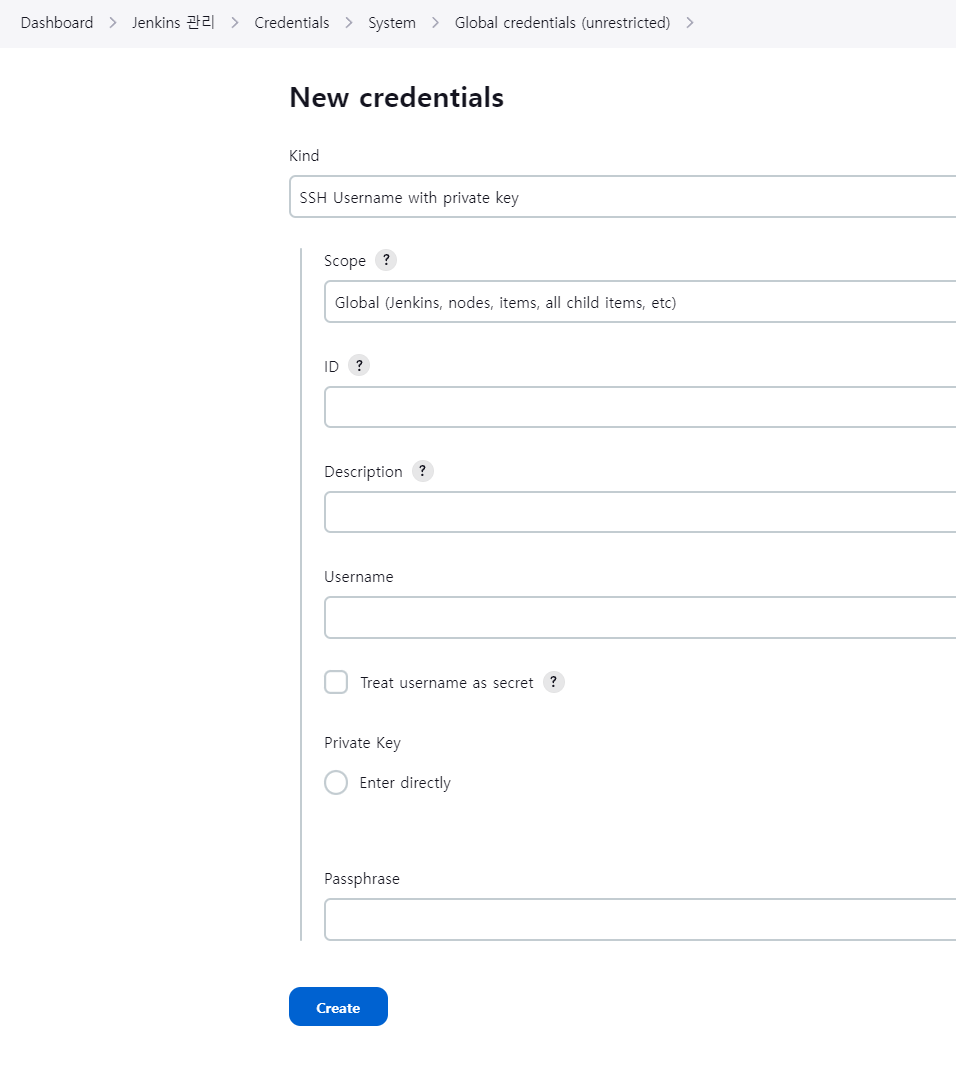Image resolution: width=956 pixels, height=1089 pixels.
Task: Click the Create button
Action: coord(338,1006)
